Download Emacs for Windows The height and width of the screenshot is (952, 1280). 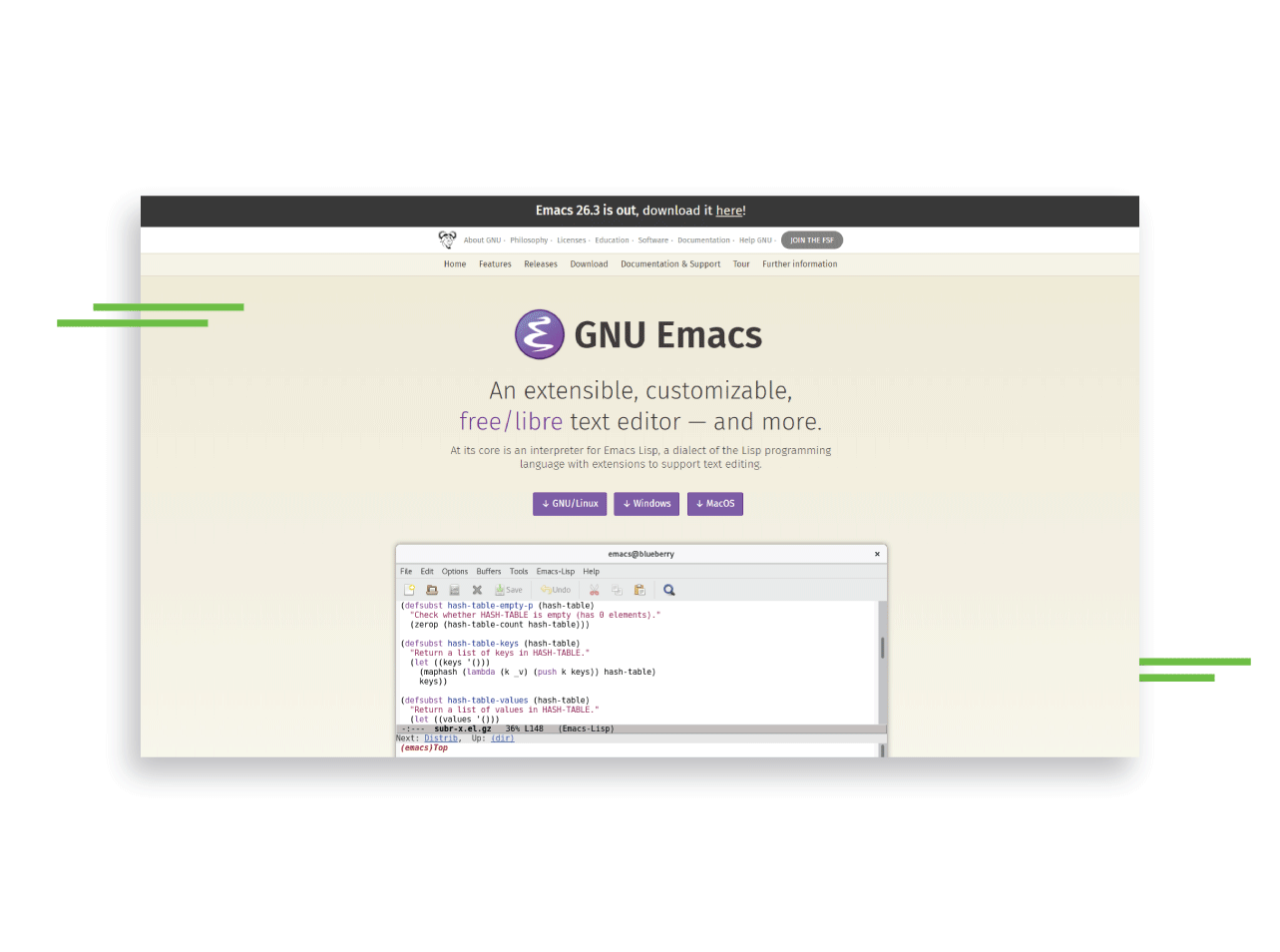(646, 504)
